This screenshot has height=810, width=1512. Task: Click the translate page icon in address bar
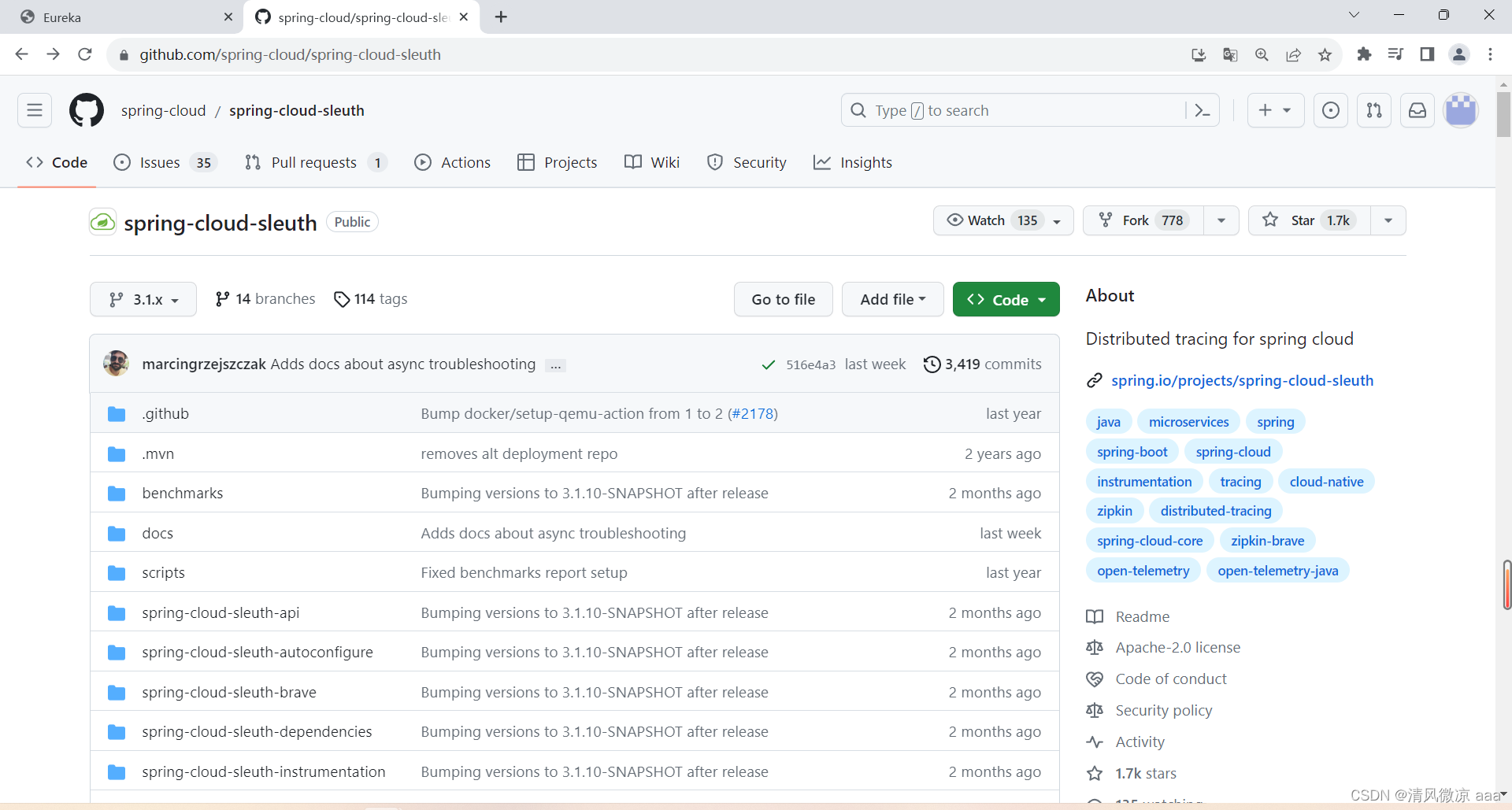(1230, 54)
